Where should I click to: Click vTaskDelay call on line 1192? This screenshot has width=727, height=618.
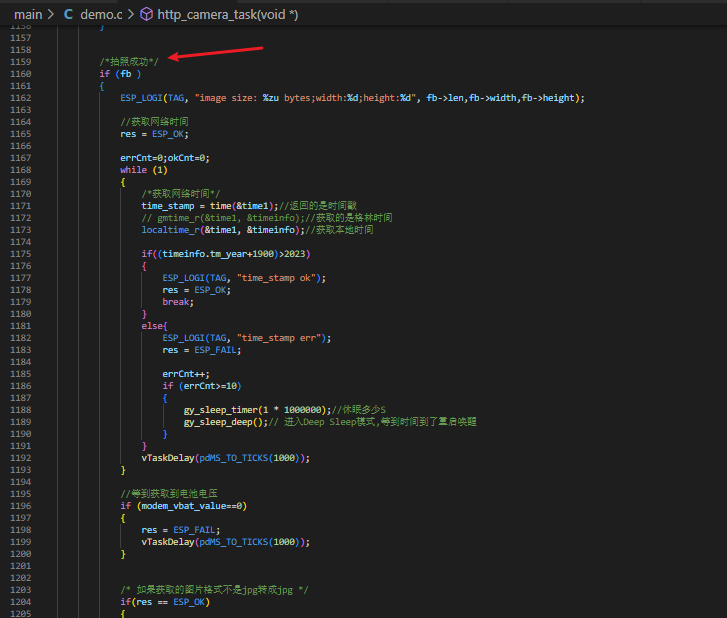point(226,458)
